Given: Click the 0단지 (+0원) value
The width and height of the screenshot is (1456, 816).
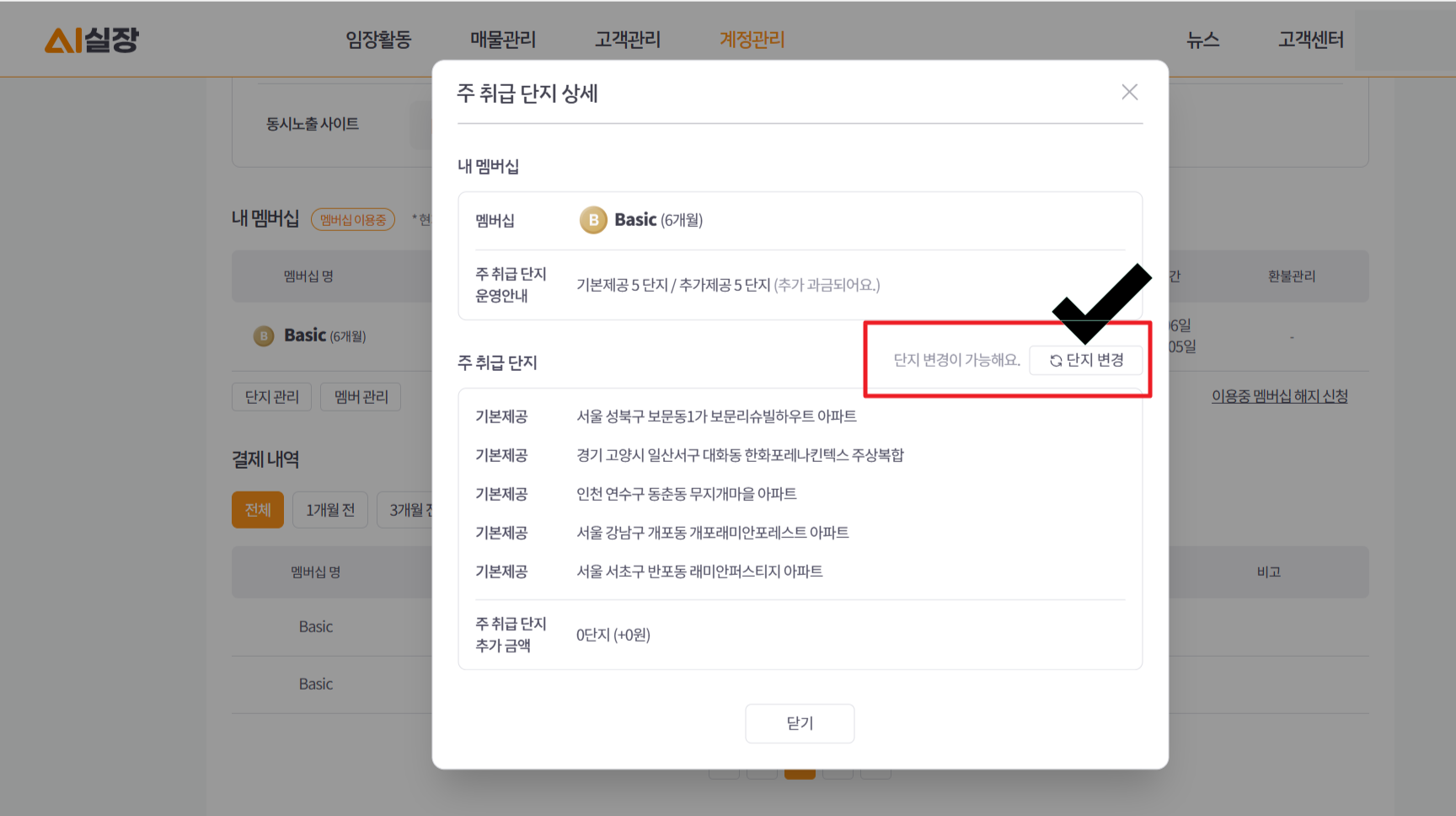Looking at the screenshot, I should pos(613,635).
